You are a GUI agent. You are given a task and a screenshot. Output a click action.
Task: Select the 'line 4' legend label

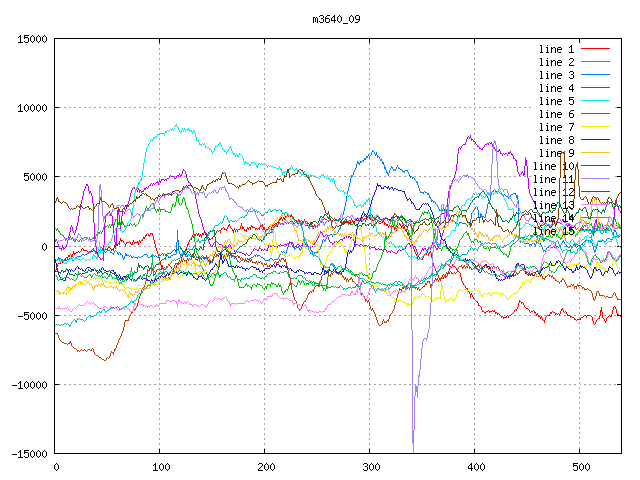coord(556,88)
